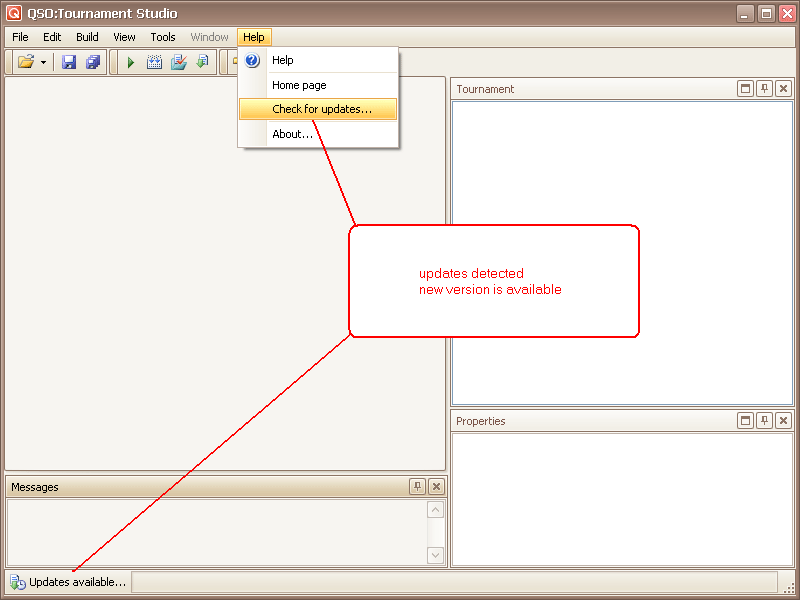Click the toolbar icon right of Run

155,62
